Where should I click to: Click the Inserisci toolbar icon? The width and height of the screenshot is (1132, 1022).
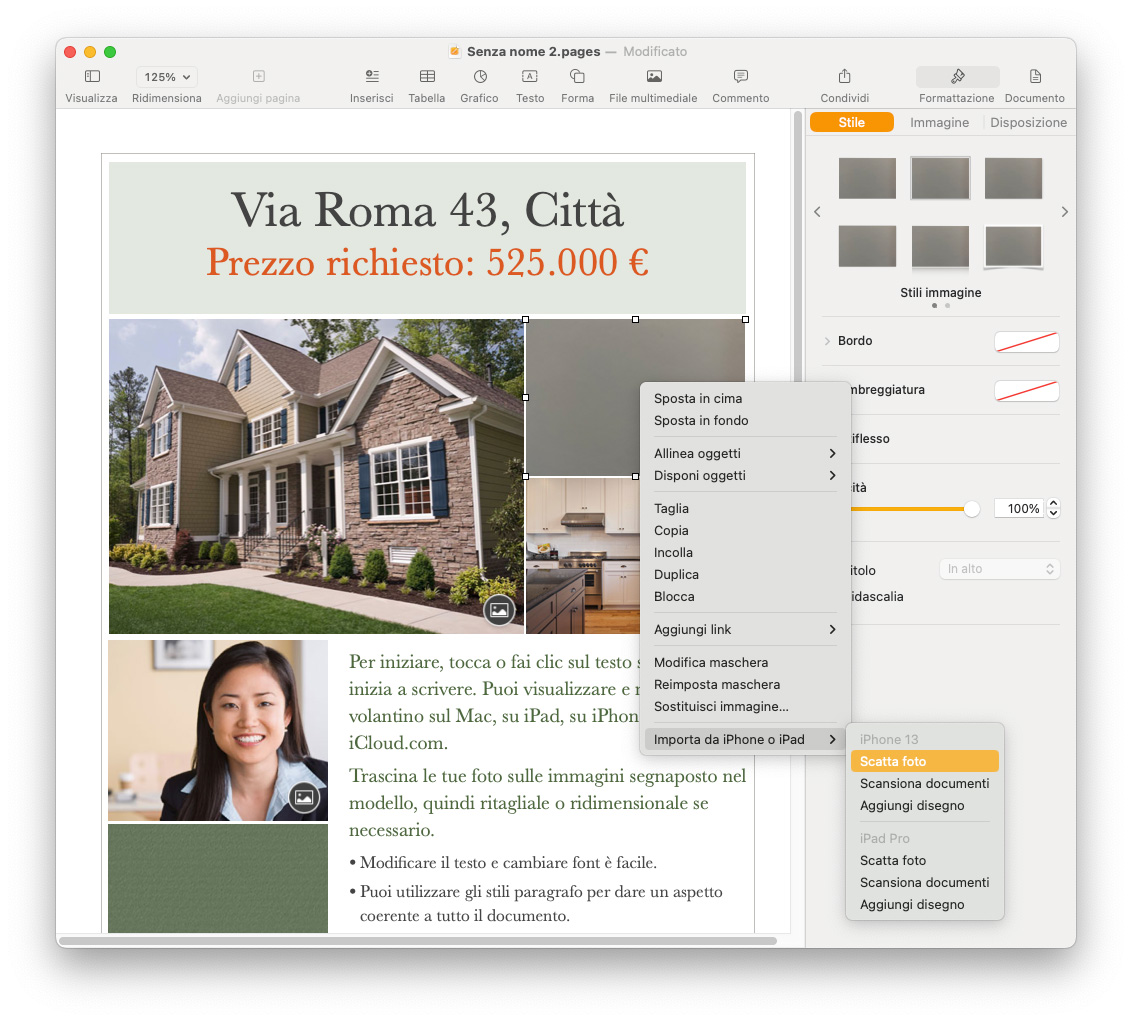coord(371,77)
